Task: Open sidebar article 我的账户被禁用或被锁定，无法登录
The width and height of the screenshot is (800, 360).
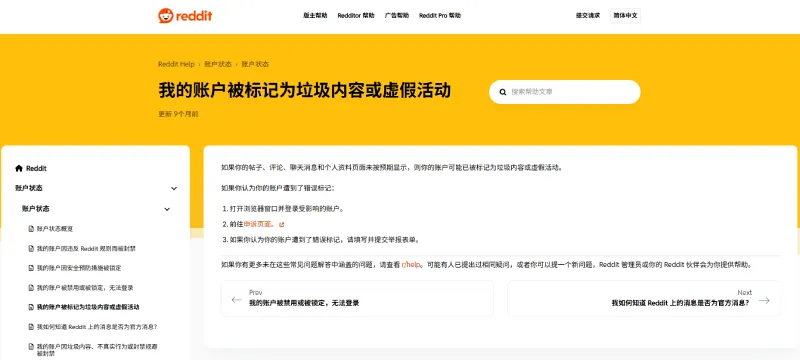Action: pos(85,288)
